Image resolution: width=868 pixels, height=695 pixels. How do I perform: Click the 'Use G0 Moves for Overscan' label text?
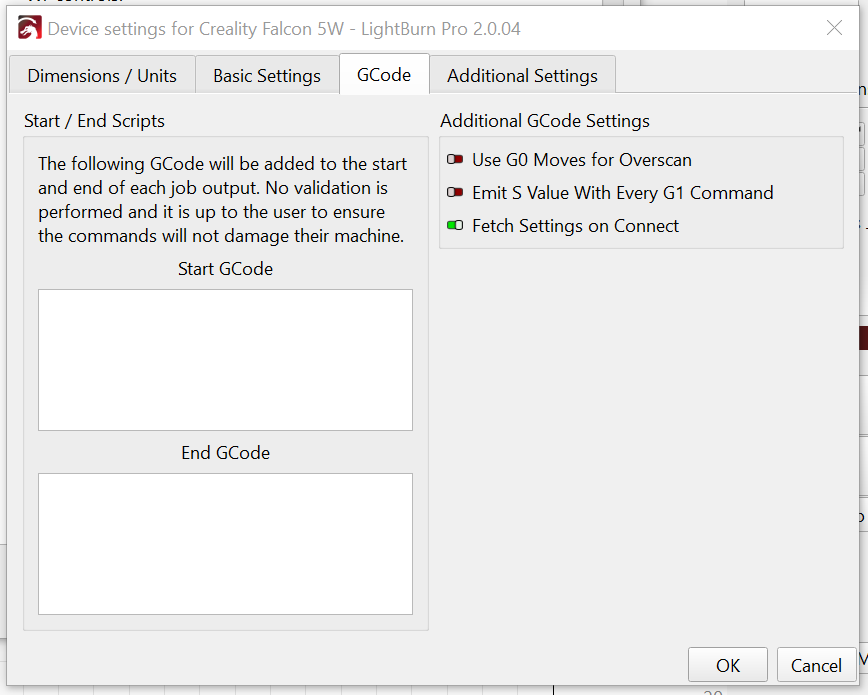582,160
